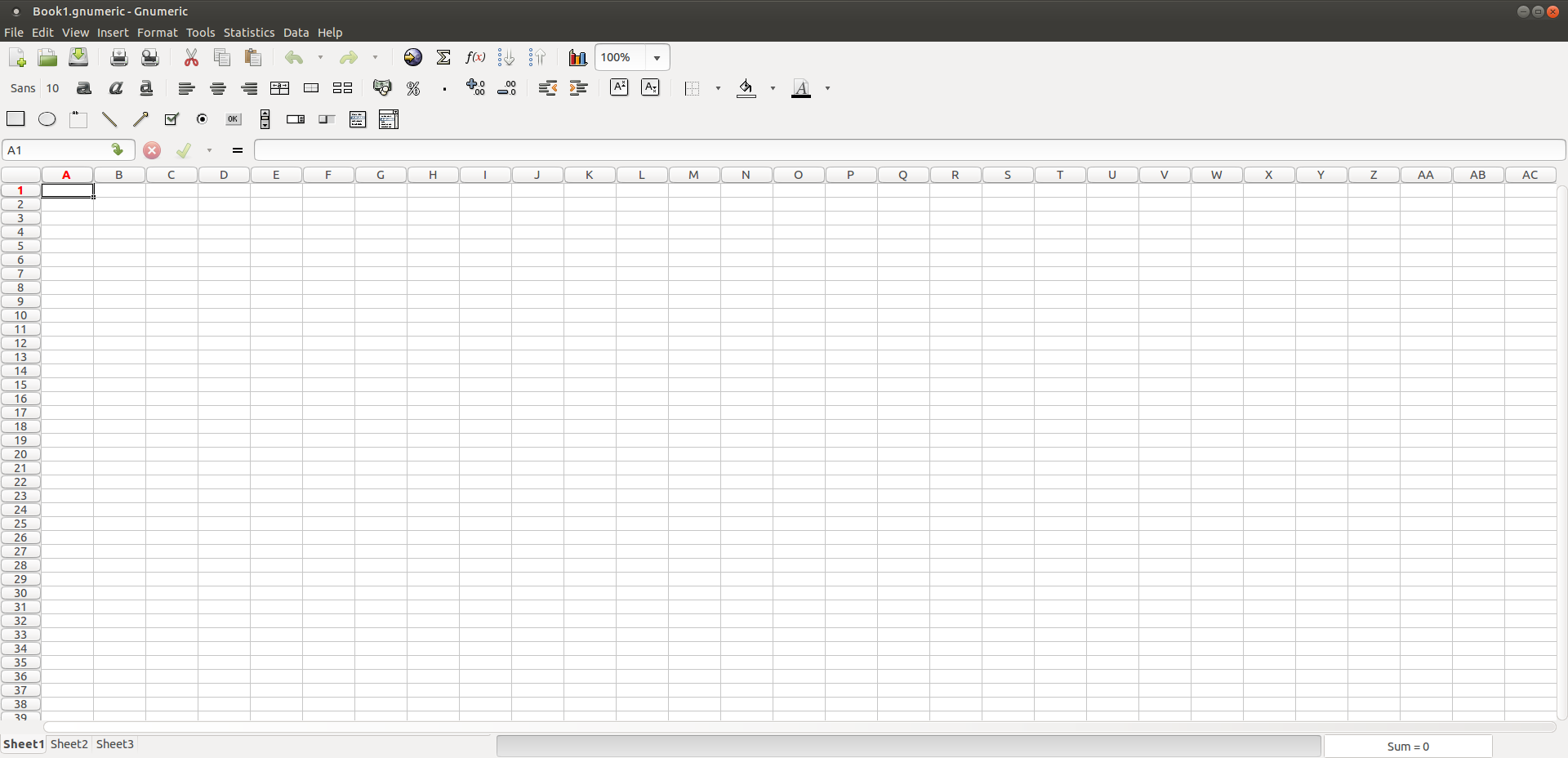Viewport: 1568px width, 758px height.
Task: Click the equals sign formula button
Action: [x=238, y=150]
